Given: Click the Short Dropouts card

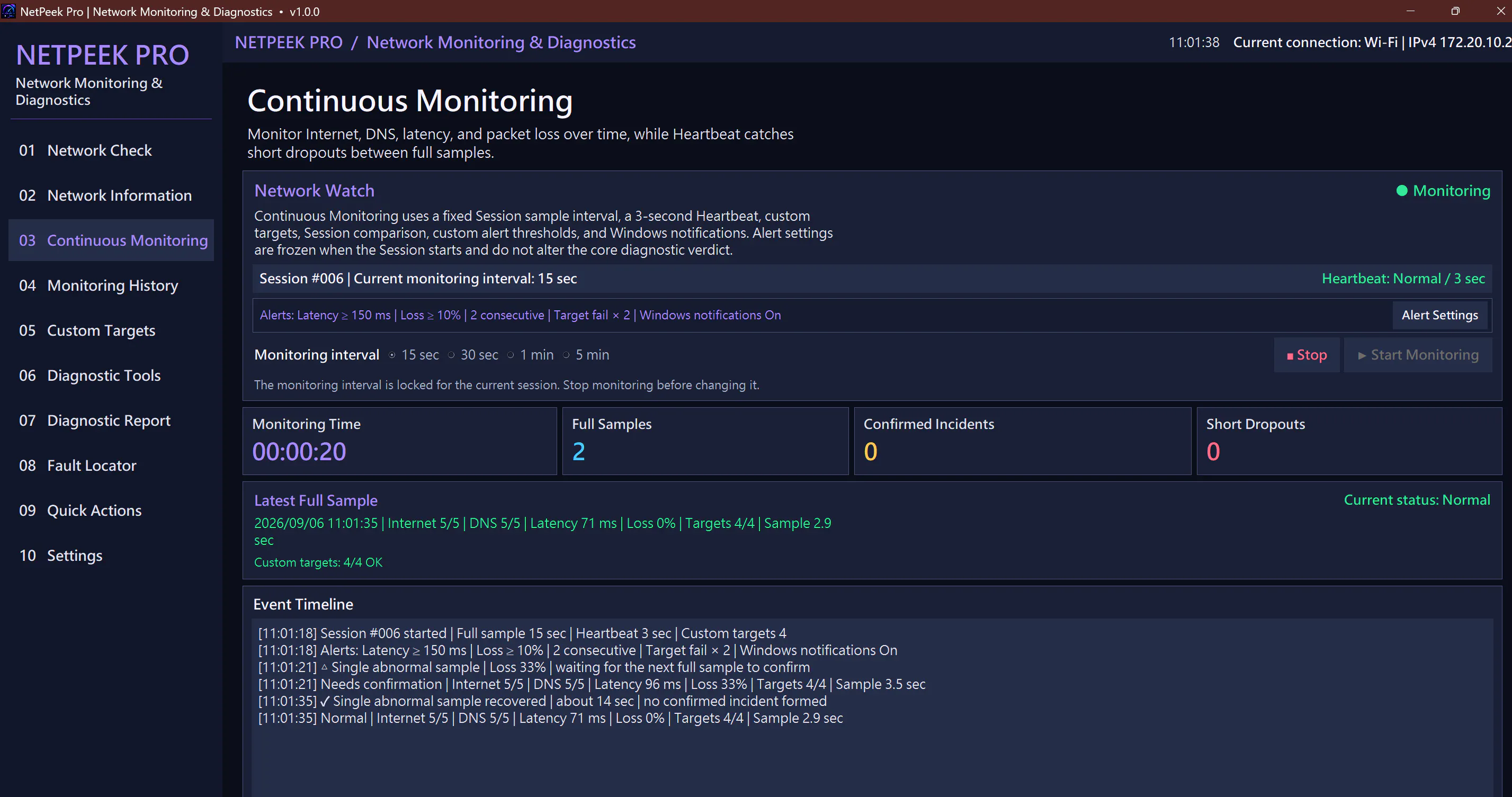Looking at the screenshot, I should point(1349,441).
